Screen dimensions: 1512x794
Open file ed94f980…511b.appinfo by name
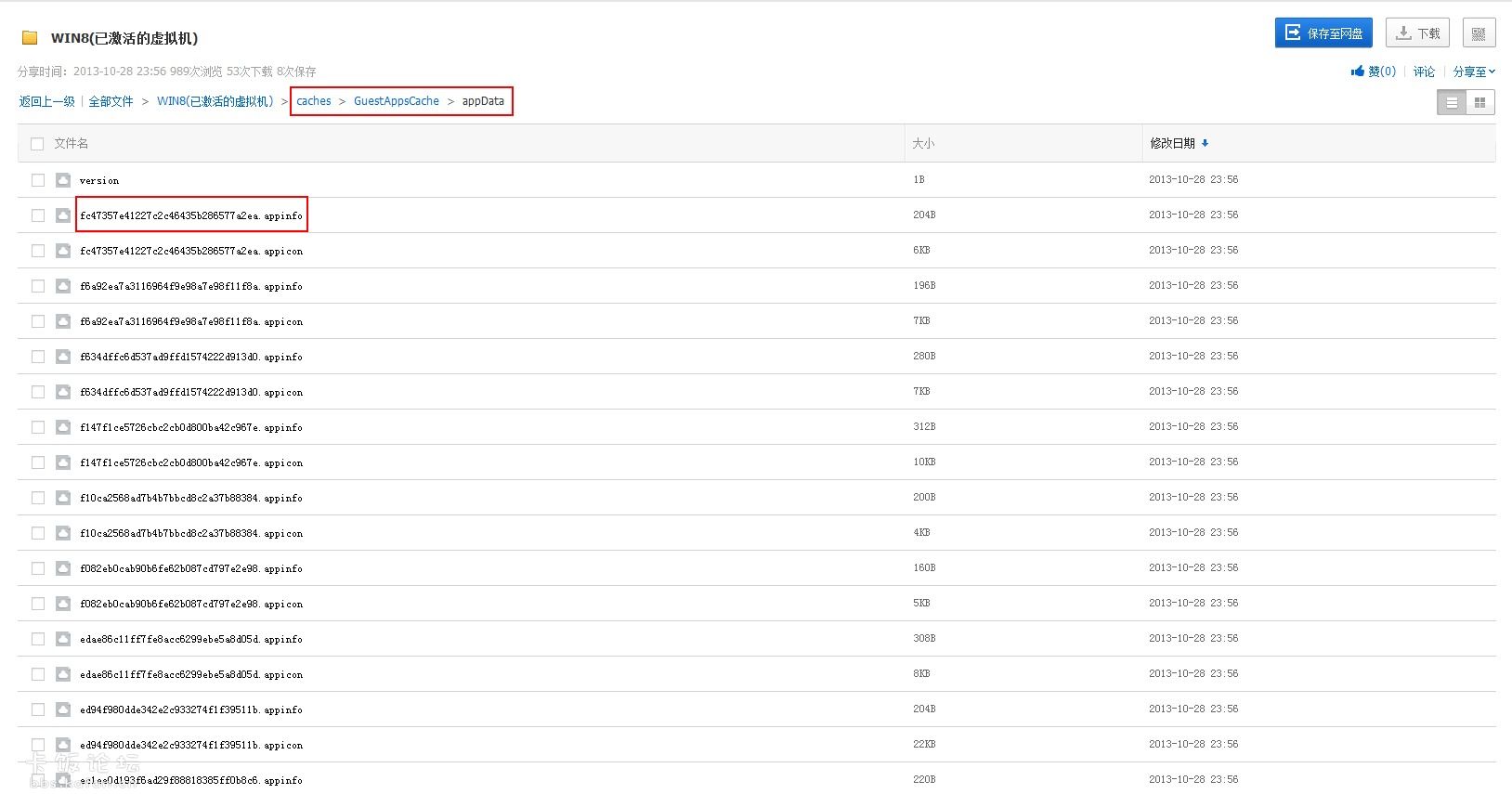click(191, 709)
